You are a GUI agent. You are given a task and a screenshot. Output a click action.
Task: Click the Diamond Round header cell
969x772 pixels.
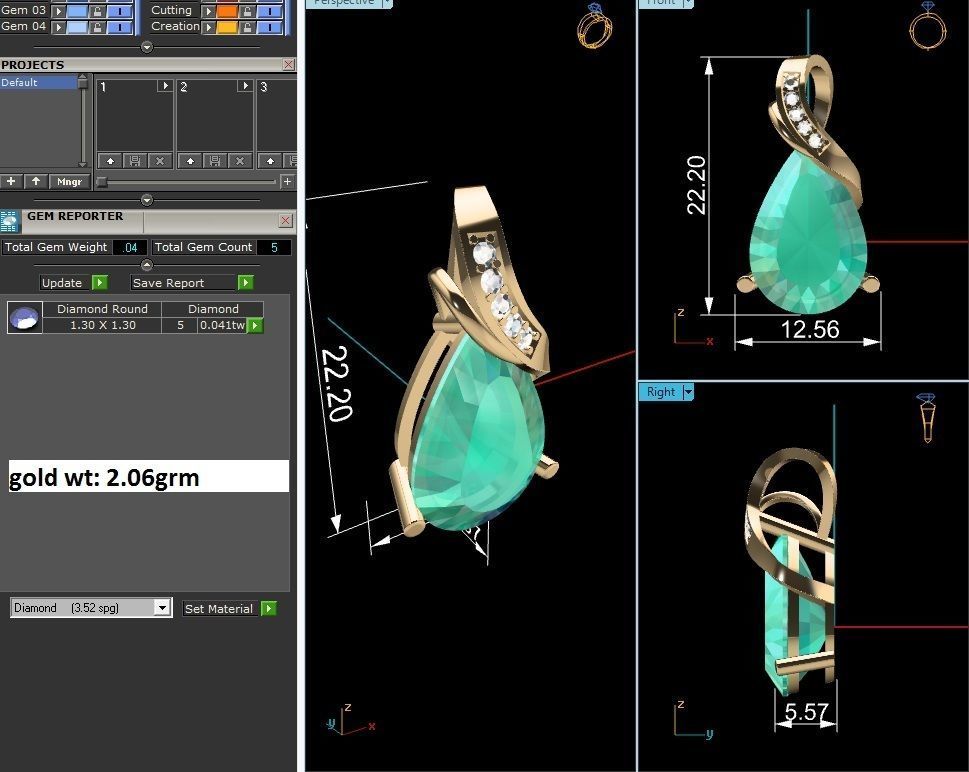point(103,309)
